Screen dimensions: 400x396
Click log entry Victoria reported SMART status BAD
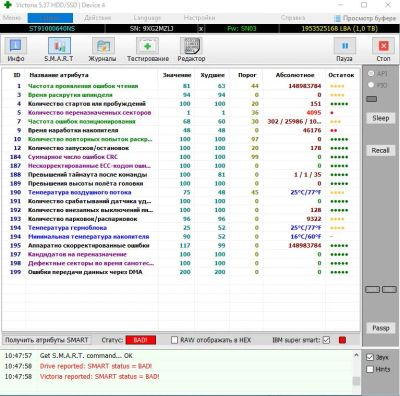[99, 377]
